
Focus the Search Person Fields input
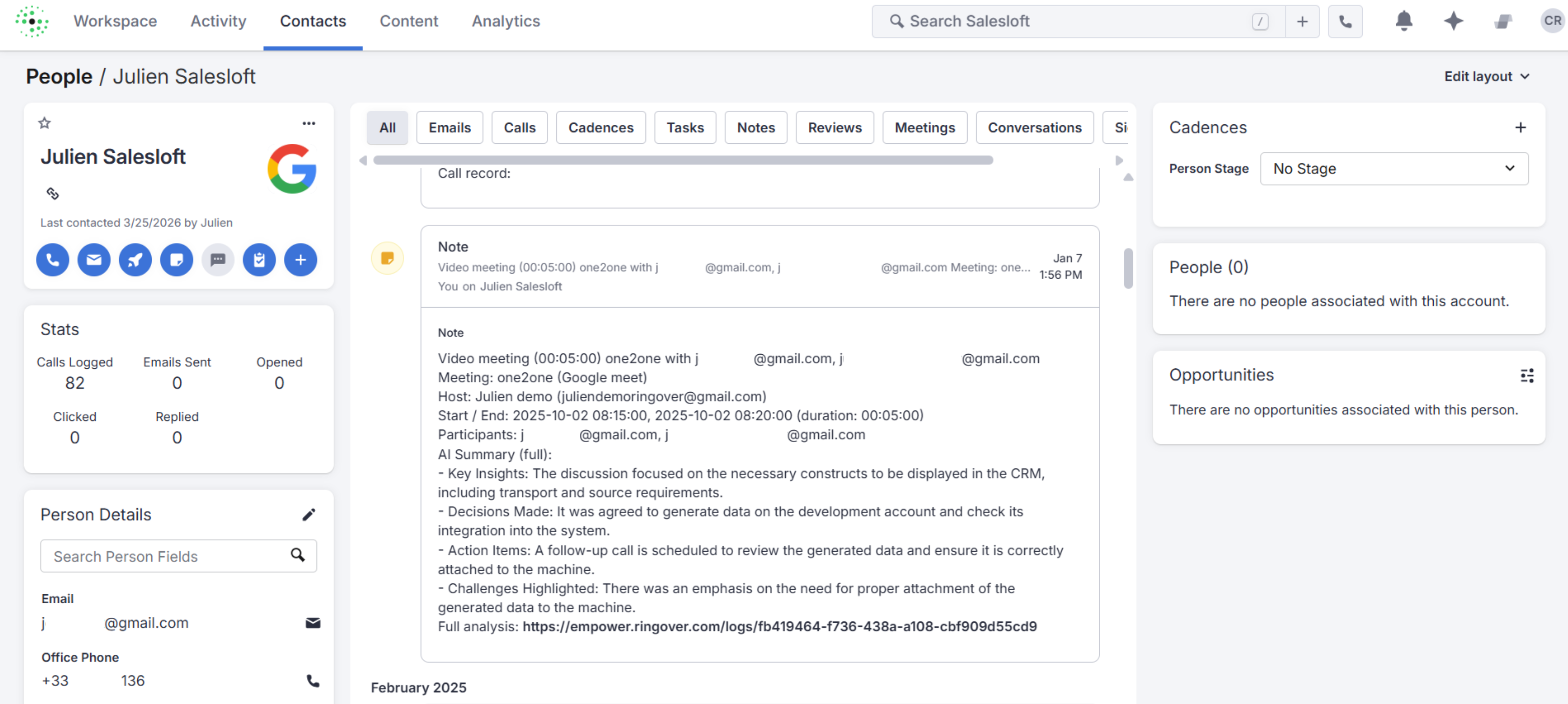[x=178, y=555]
